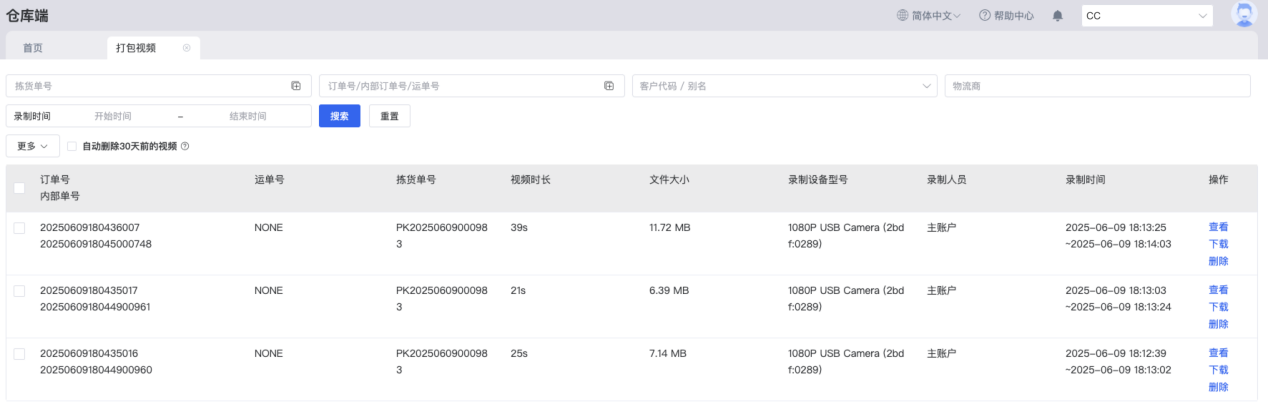Click the expand icon in 拣货单号 field

tap(296, 86)
